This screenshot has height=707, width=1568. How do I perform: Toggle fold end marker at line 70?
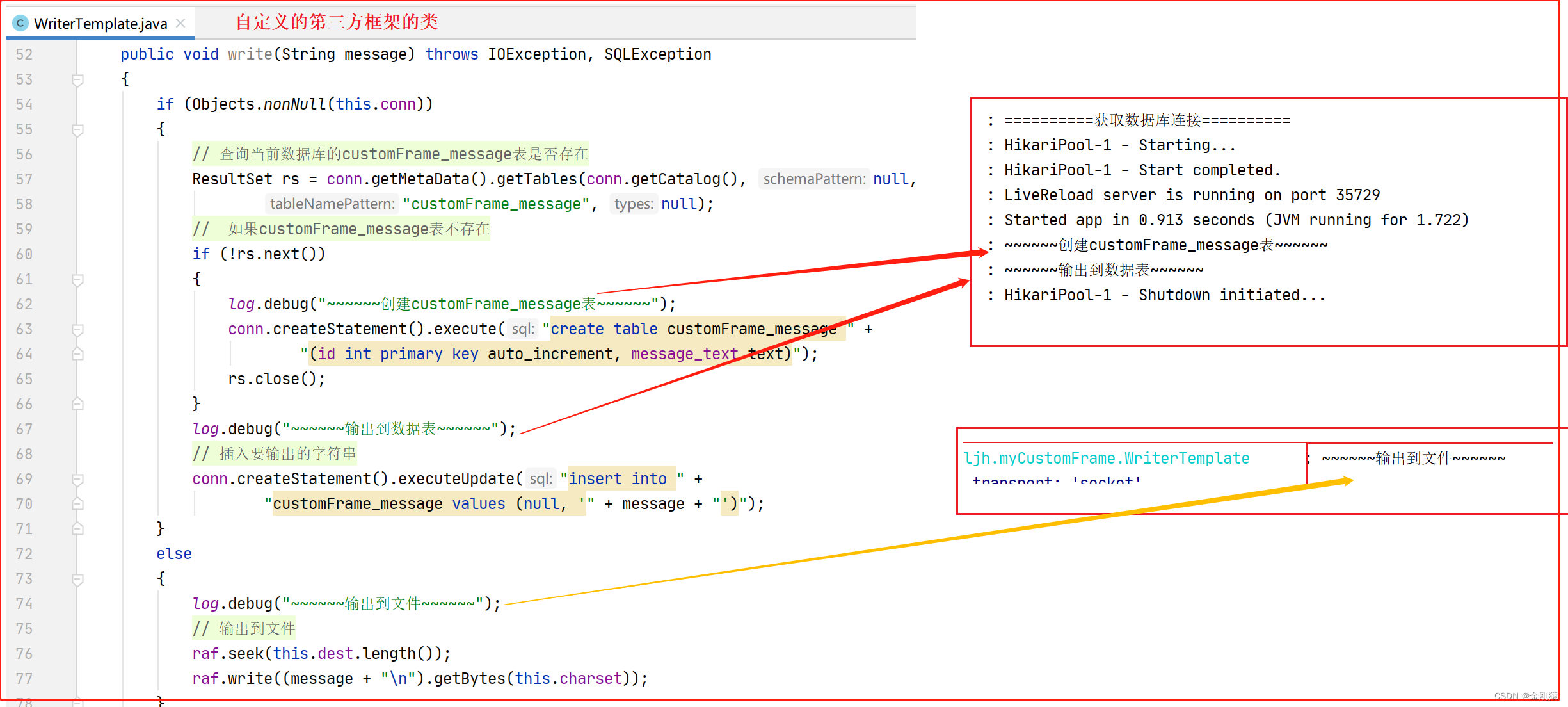[x=77, y=504]
